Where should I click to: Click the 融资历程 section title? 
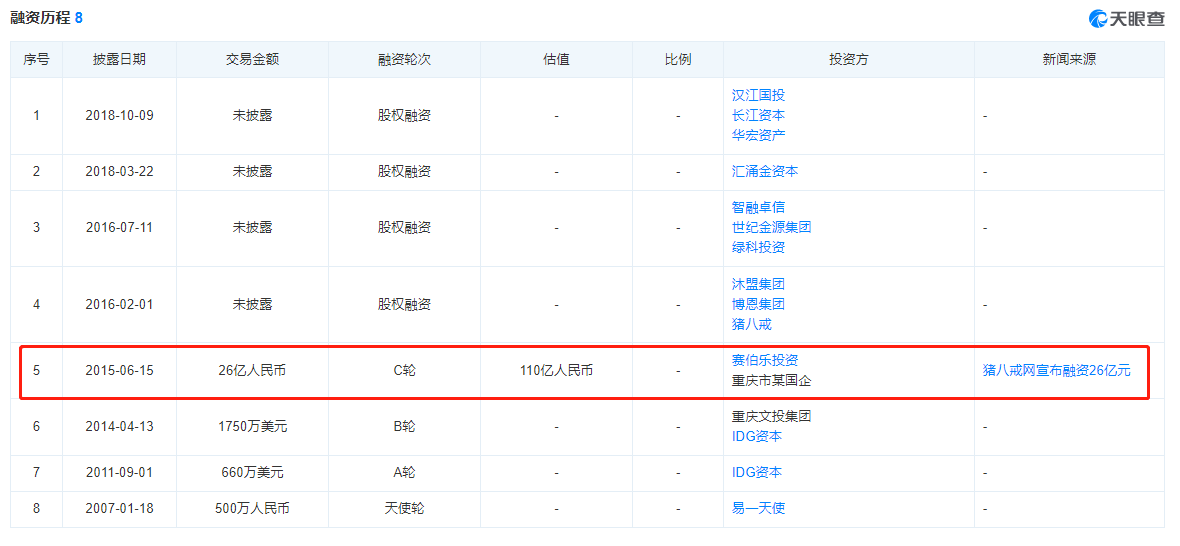click(40, 18)
